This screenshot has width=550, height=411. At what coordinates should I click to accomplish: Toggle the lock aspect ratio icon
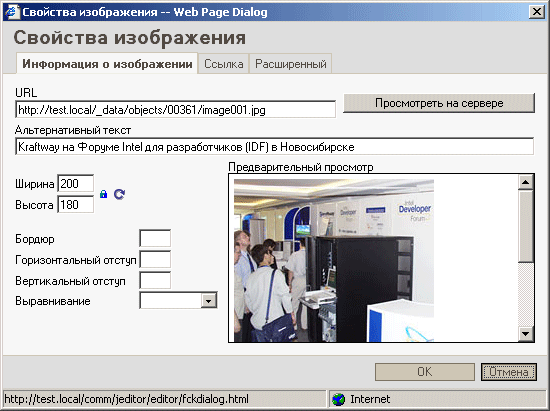(103, 194)
